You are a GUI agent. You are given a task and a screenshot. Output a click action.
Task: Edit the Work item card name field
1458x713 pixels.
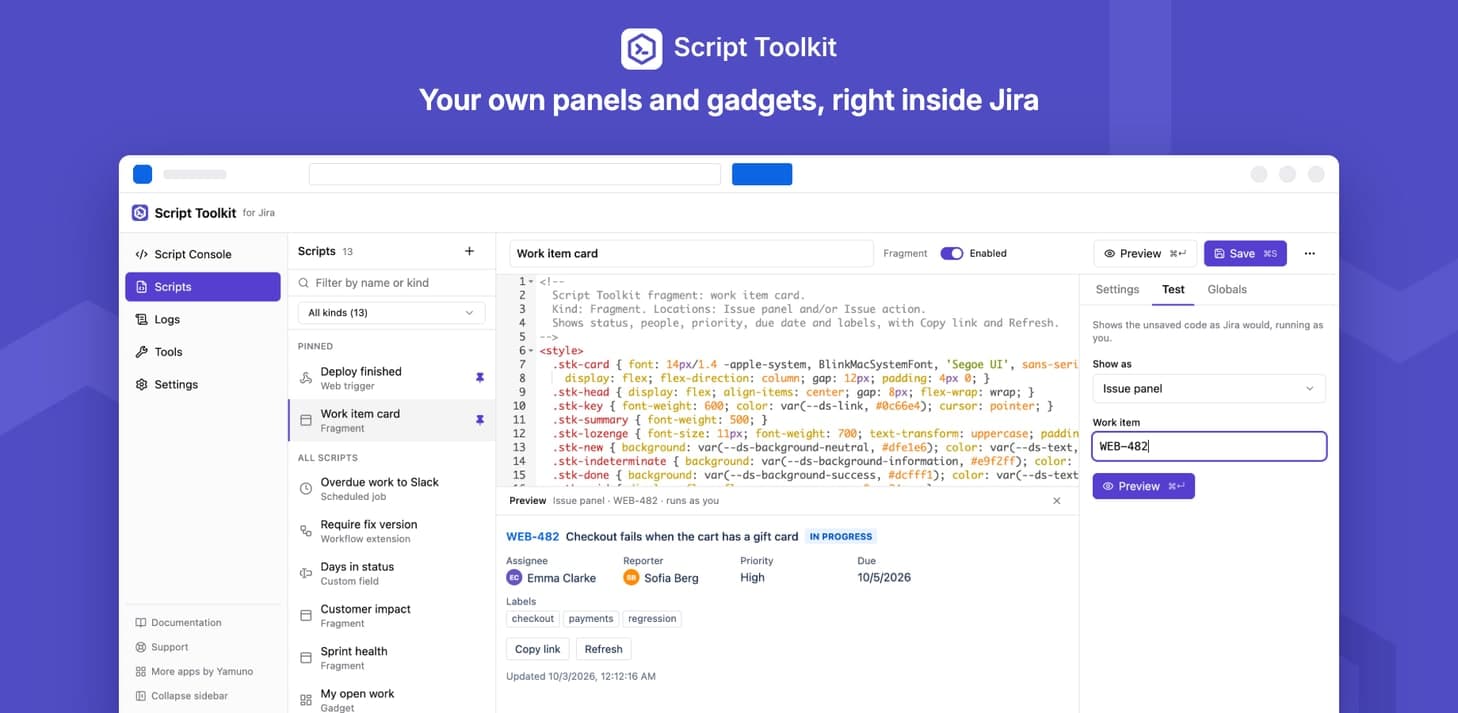pos(691,253)
